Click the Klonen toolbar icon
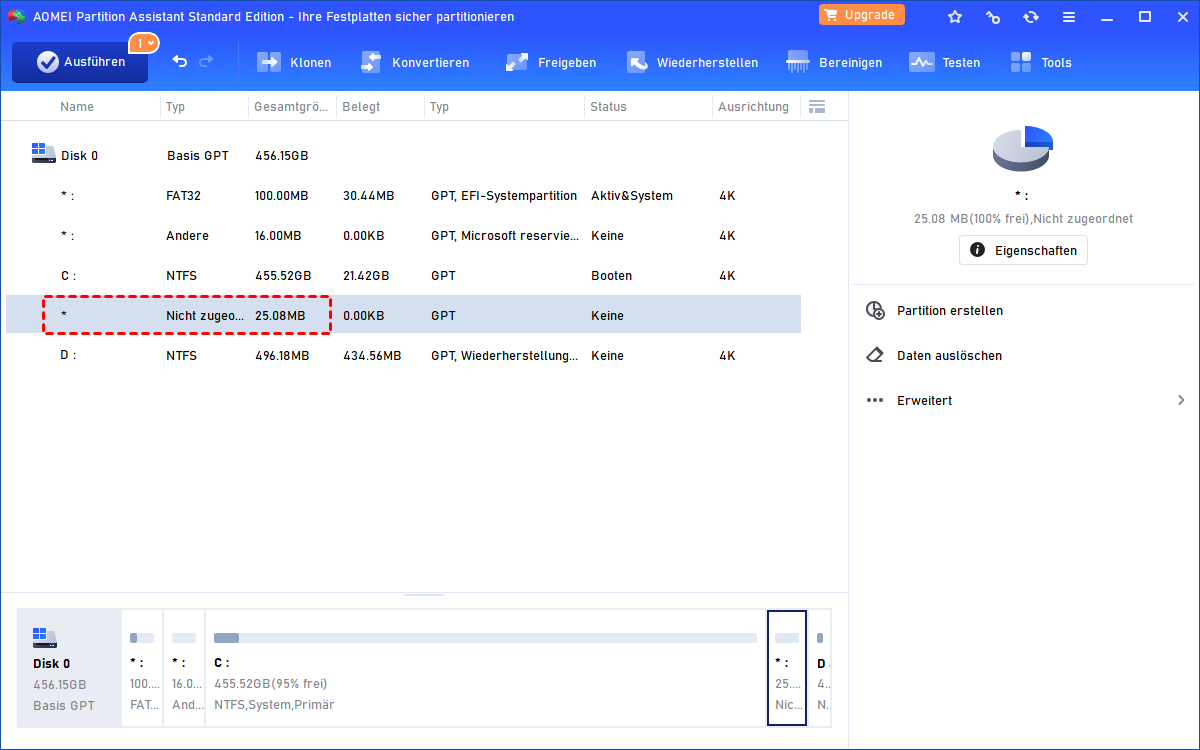The width and height of the screenshot is (1200, 750). [269, 62]
